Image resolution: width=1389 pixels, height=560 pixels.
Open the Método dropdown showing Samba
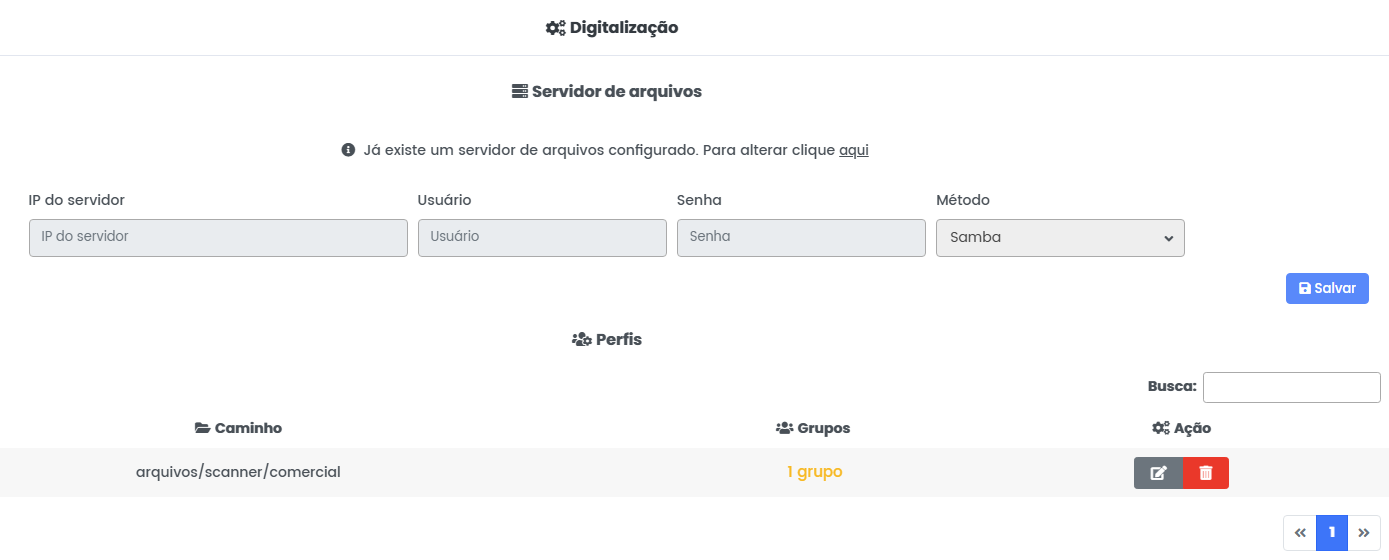point(1060,238)
